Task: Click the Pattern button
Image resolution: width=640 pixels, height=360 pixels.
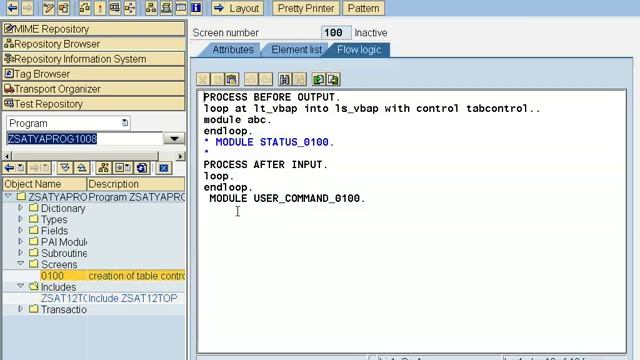Action: 363,8
